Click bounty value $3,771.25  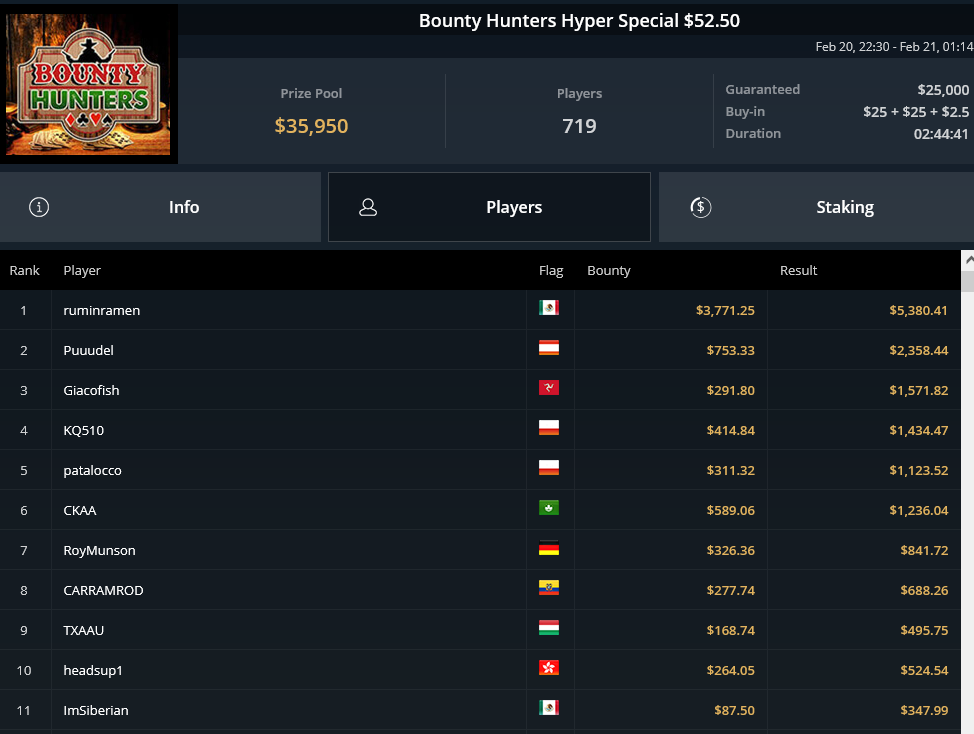[x=725, y=310]
